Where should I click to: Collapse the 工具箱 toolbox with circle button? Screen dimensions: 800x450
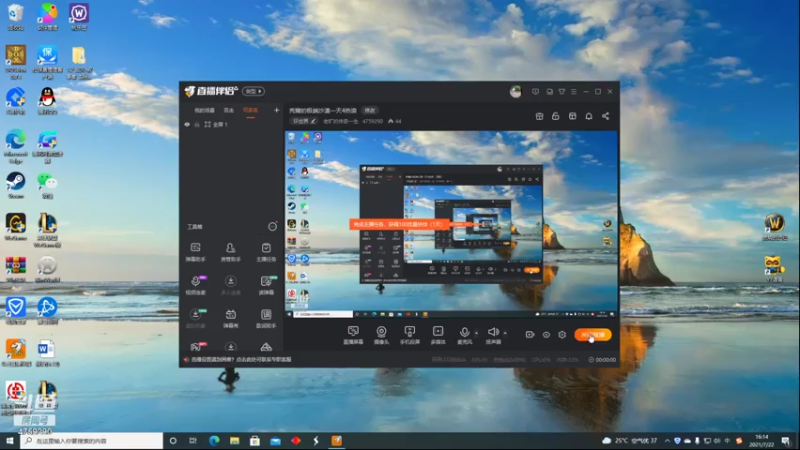click(272, 227)
